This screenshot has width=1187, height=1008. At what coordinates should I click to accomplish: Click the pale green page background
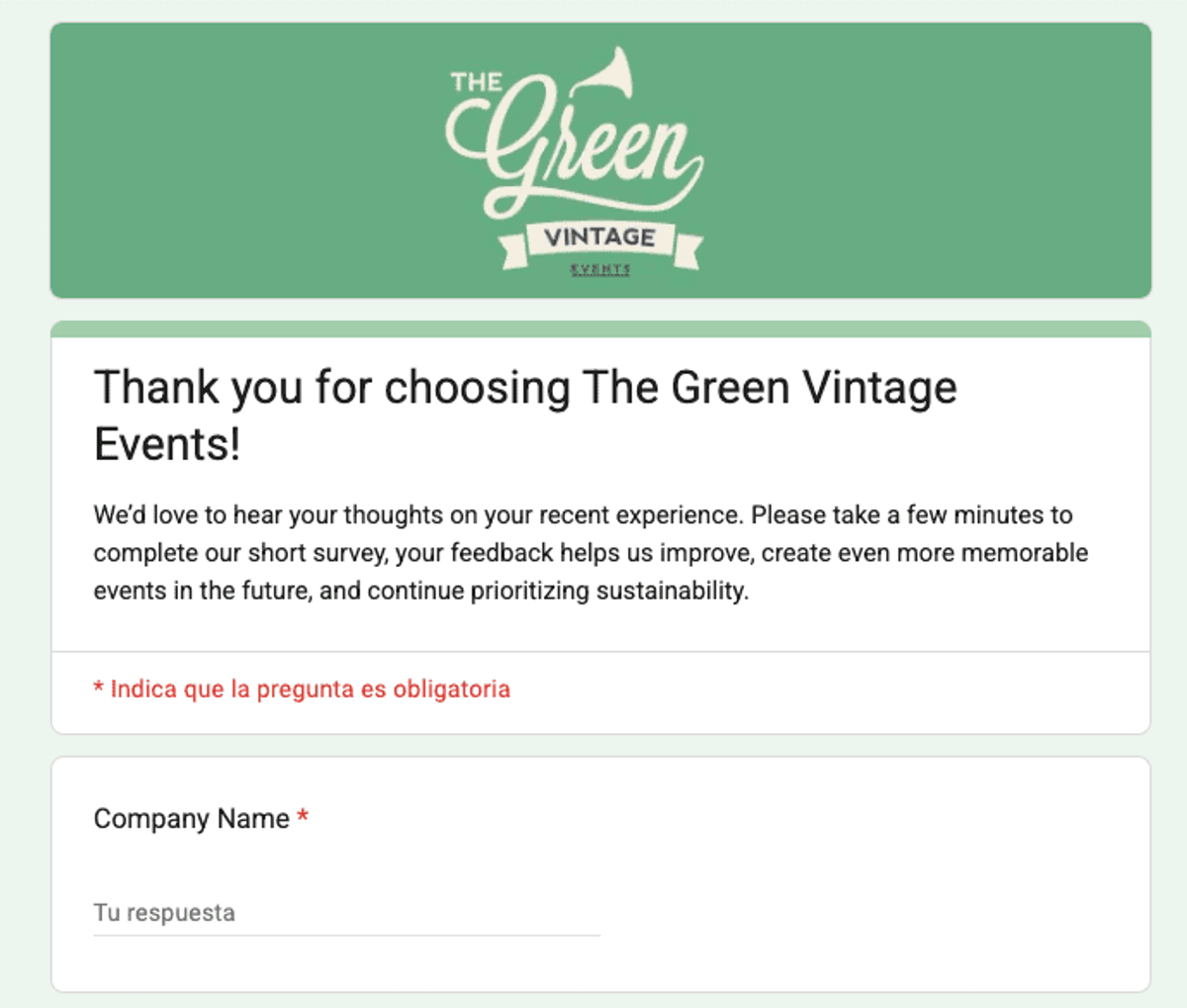(25, 495)
